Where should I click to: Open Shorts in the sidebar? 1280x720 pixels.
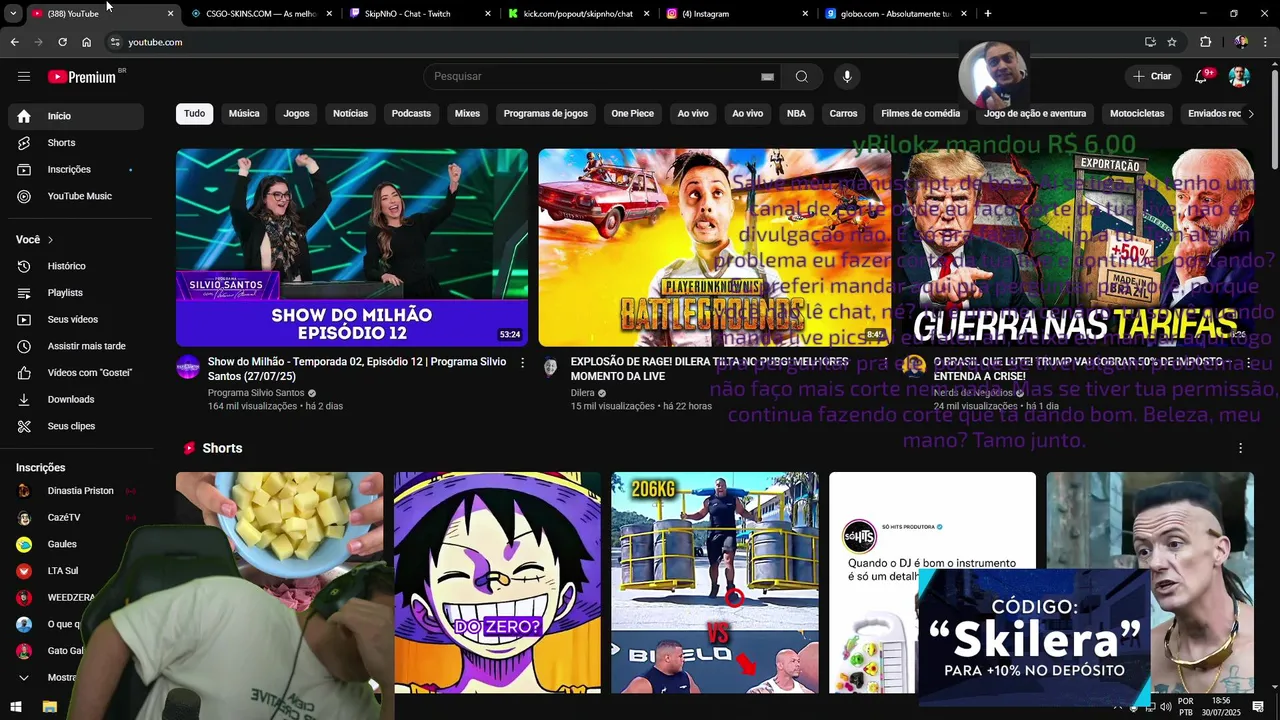pyautogui.click(x=76, y=143)
